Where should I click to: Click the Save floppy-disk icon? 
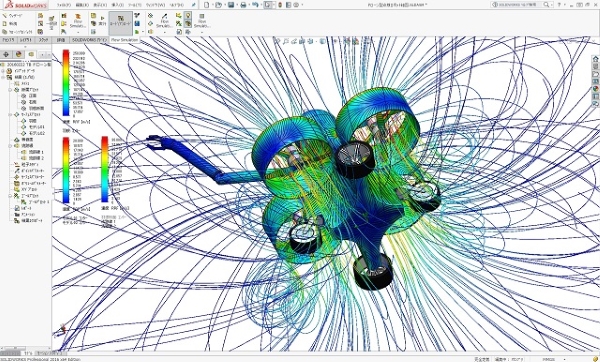(x=231, y=5)
